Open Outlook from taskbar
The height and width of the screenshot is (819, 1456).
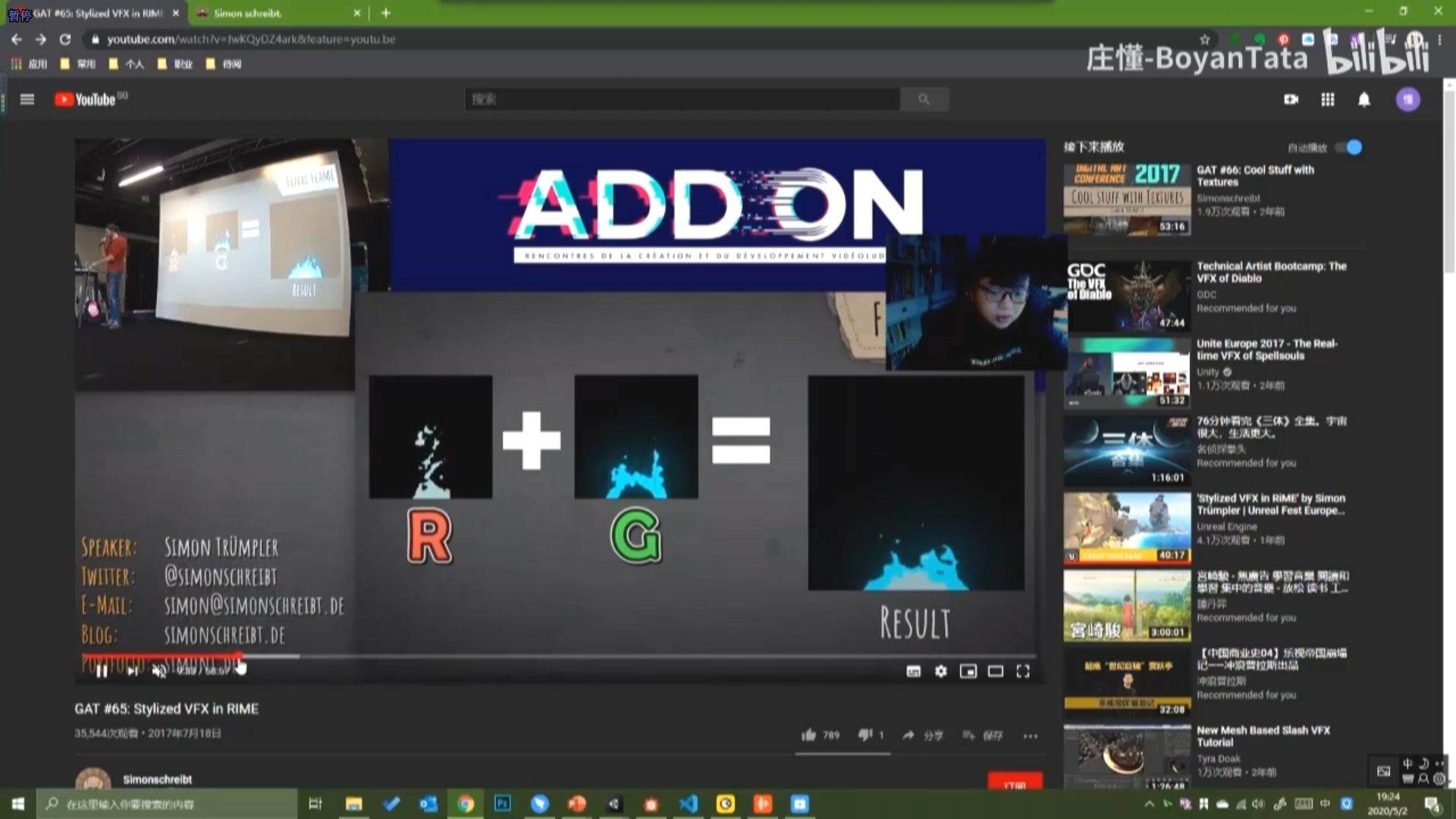428,804
